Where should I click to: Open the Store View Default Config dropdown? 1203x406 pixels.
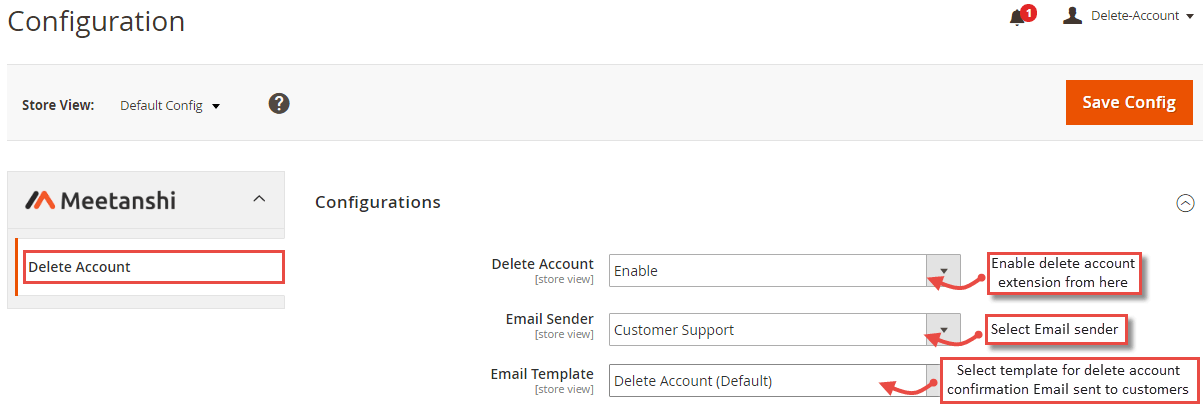pos(169,105)
